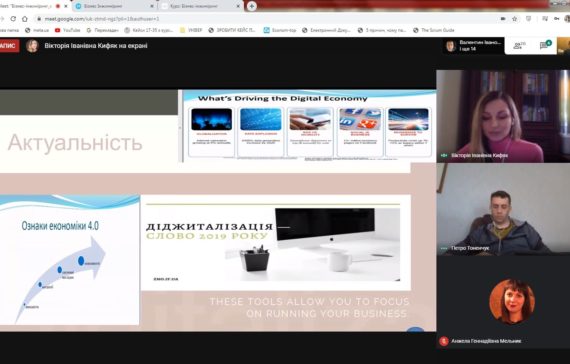
Task: Open the YouTube bookmark
Action: click(67, 30)
